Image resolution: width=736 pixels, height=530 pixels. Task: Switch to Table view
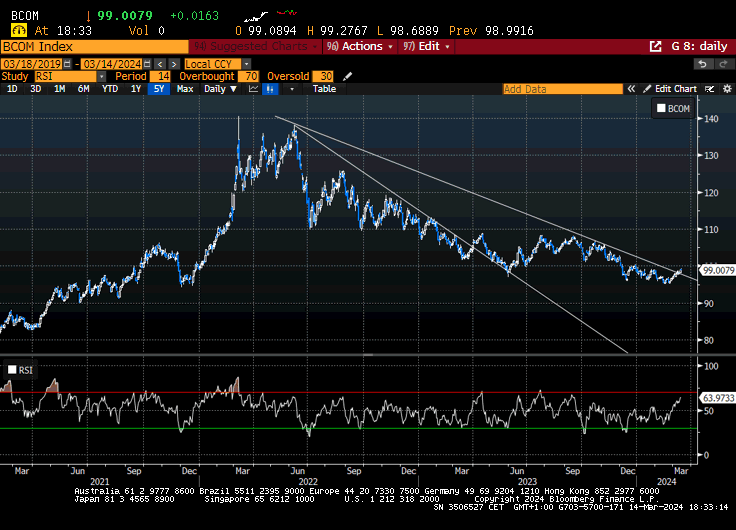324,89
